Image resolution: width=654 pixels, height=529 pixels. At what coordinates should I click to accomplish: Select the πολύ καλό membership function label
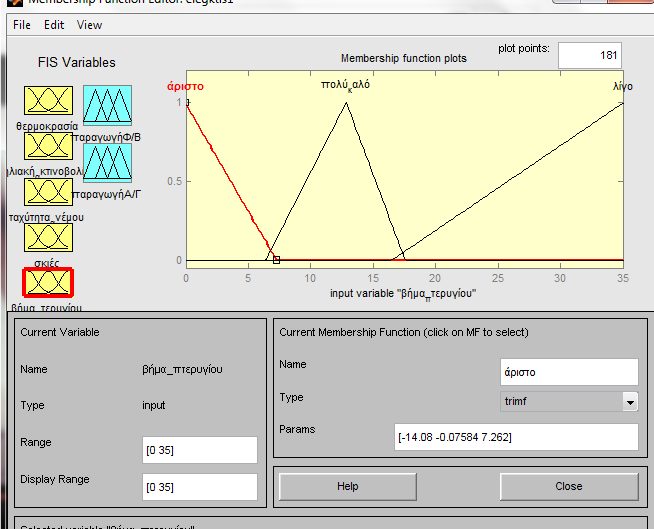click(x=345, y=85)
